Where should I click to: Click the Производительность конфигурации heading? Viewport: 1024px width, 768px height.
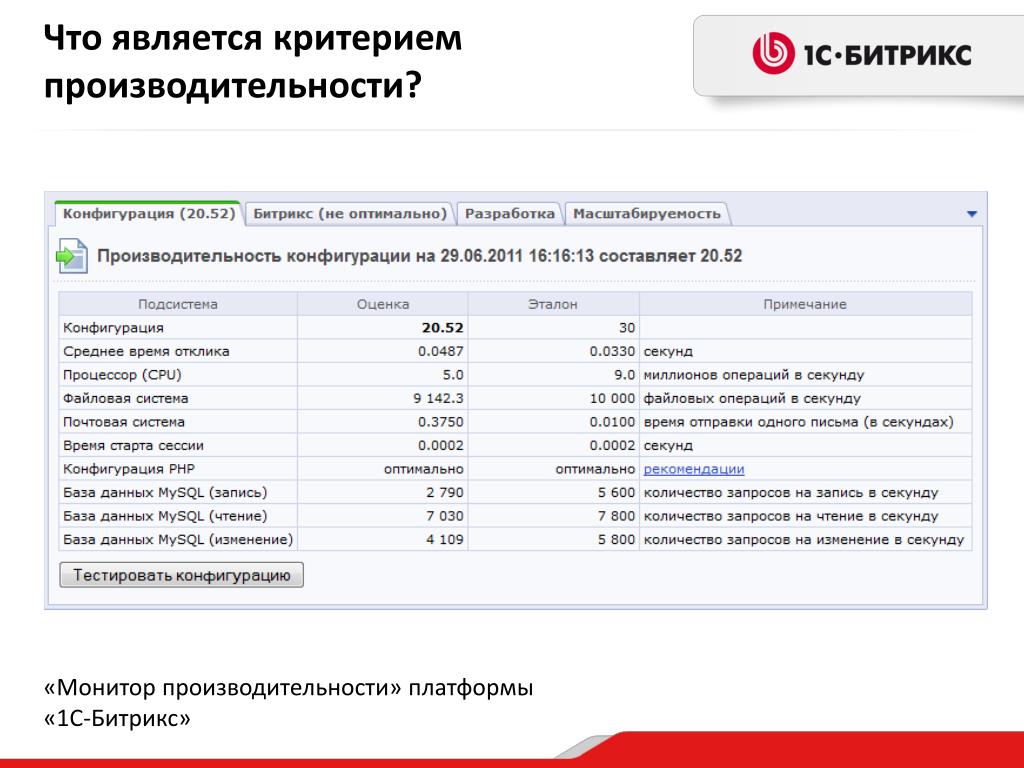click(419, 255)
